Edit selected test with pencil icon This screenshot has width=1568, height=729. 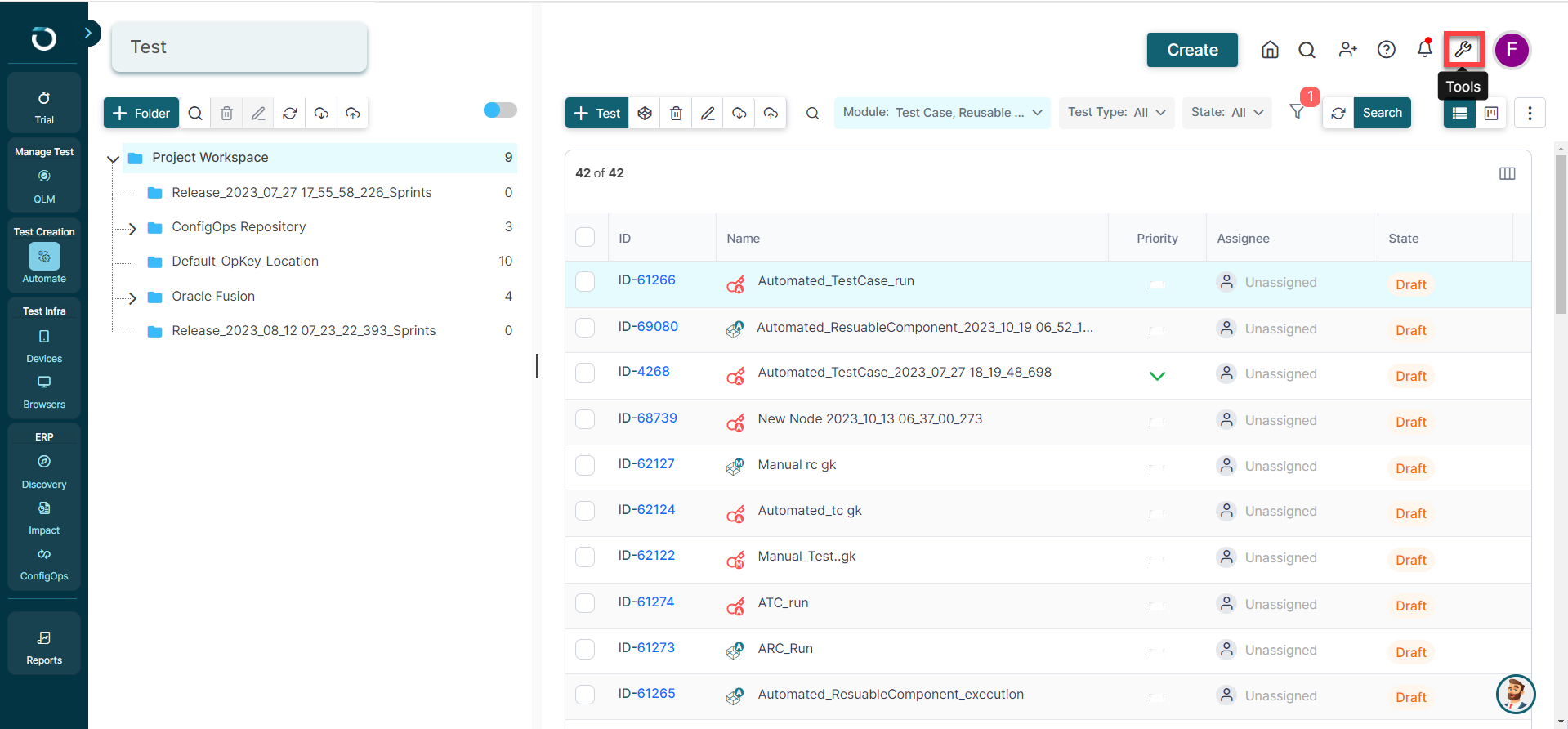pyautogui.click(x=708, y=113)
